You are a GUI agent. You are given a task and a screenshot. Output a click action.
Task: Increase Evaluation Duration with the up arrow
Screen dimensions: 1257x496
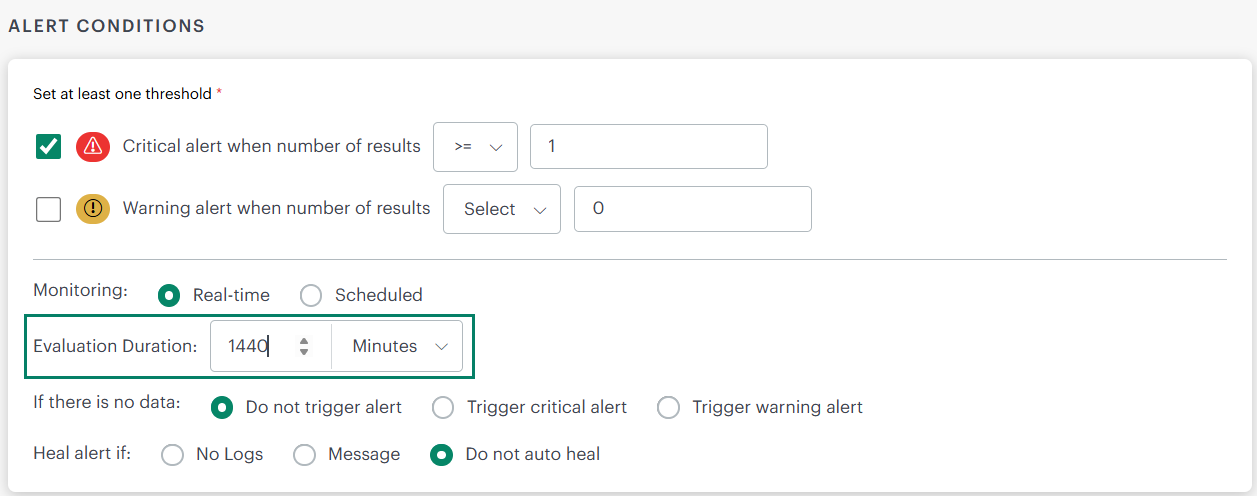304,340
